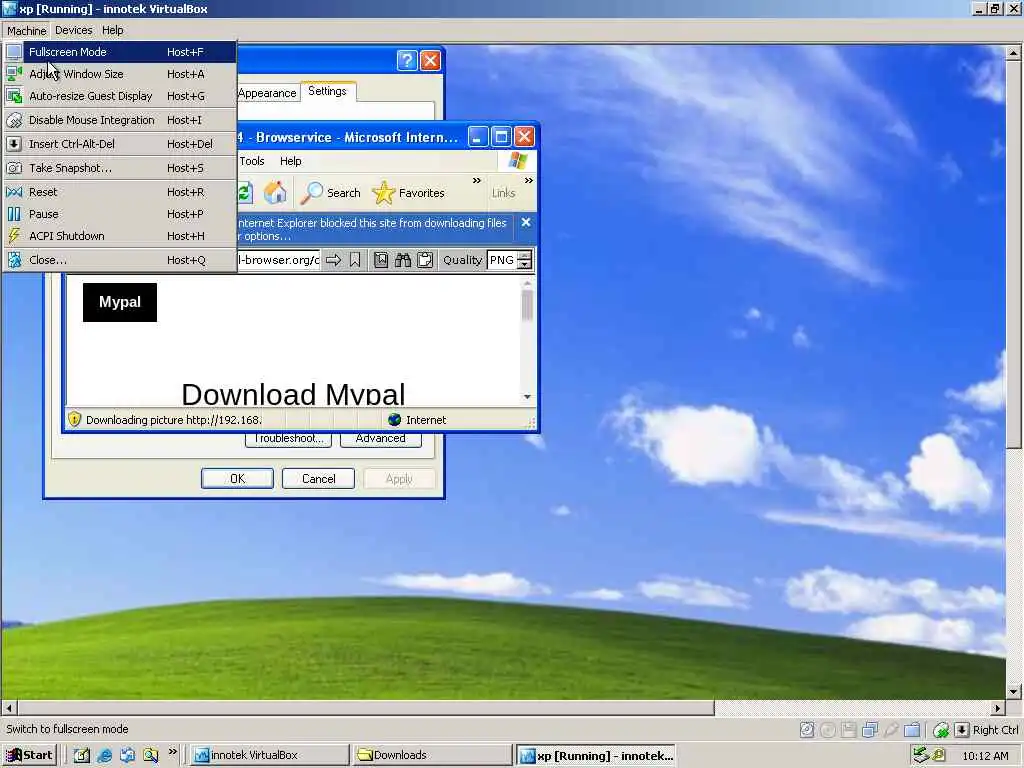
Task: Click the Browservice clipboard icon
Action: coord(425,261)
